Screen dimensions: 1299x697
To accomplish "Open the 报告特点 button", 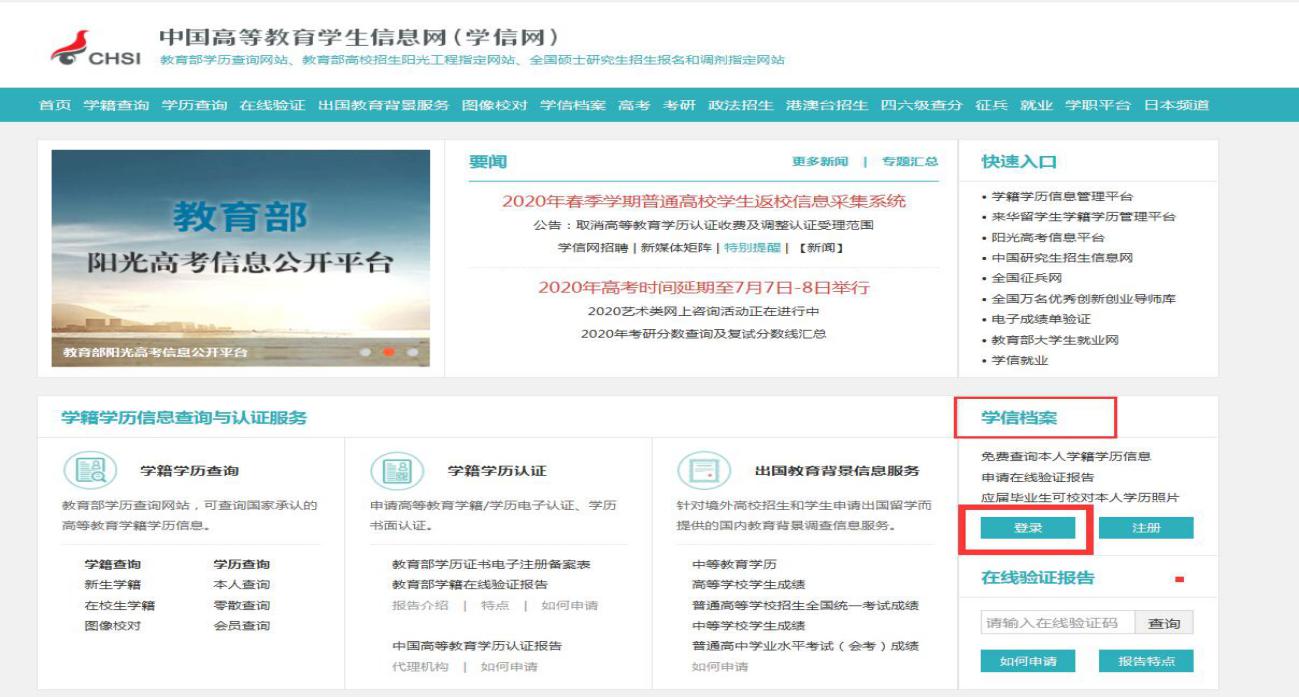I will coord(1146,661).
